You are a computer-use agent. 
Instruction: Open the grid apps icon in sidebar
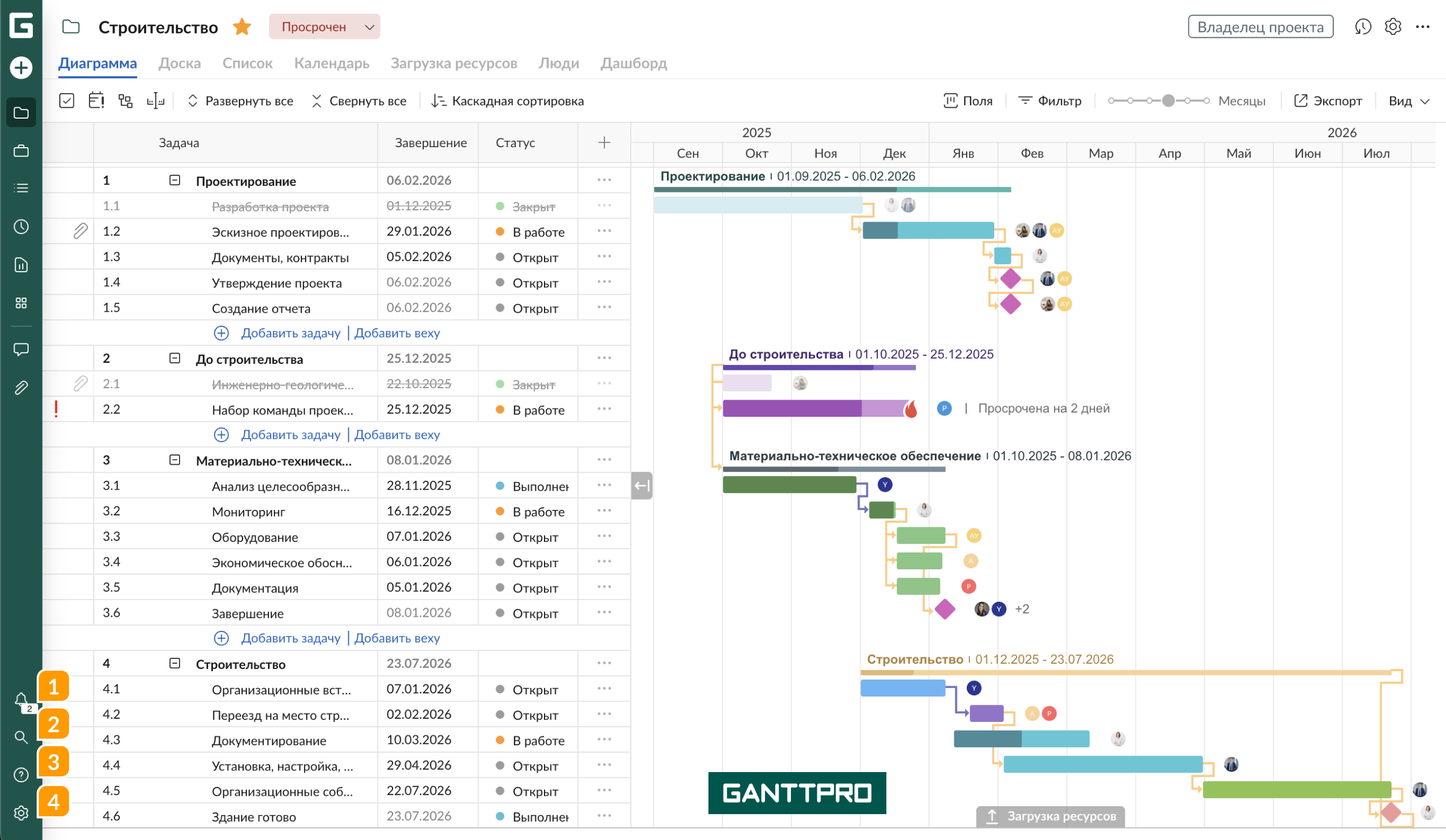(x=21, y=303)
